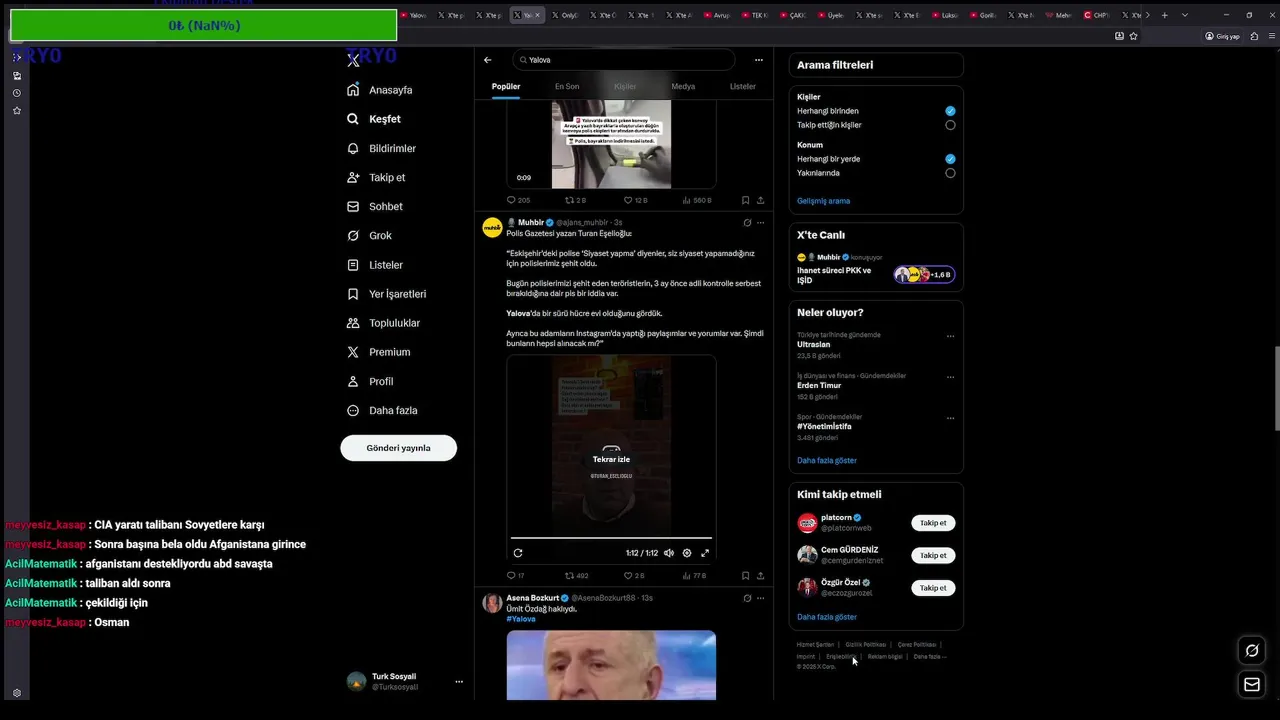Viewport: 1280px width, 720px height.
Task: Bookmark the Muhbir post
Action: [745, 576]
